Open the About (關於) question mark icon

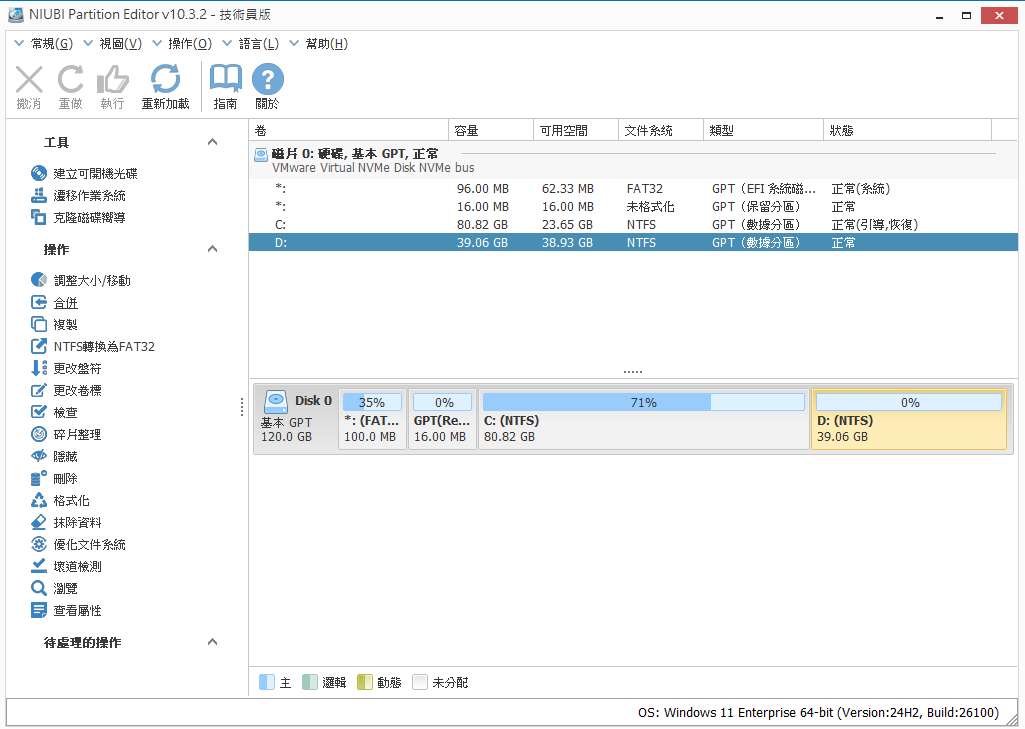click(267, 80)
